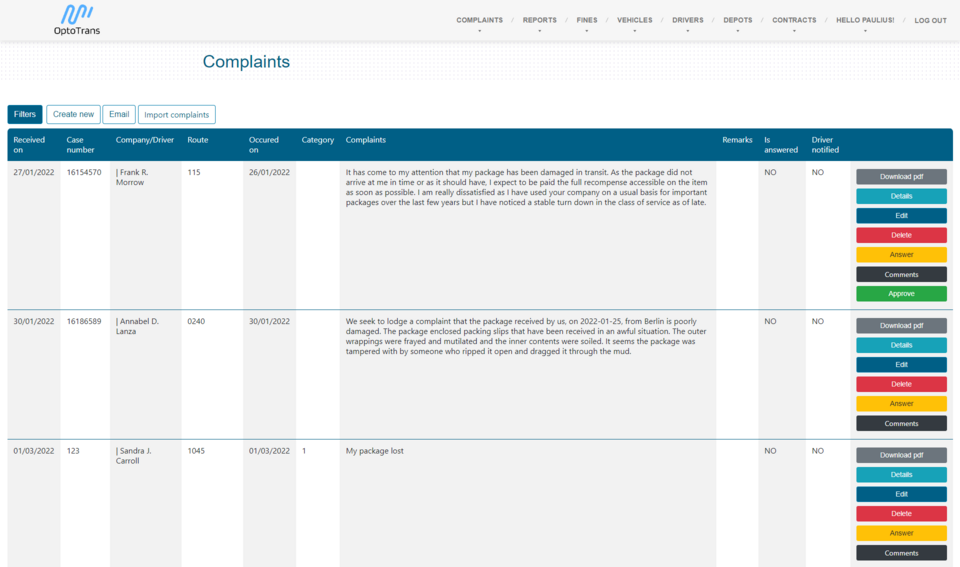This screenshot has height=567, width=960.
Task: Open the Depots menu
Action: click(737, 20)
